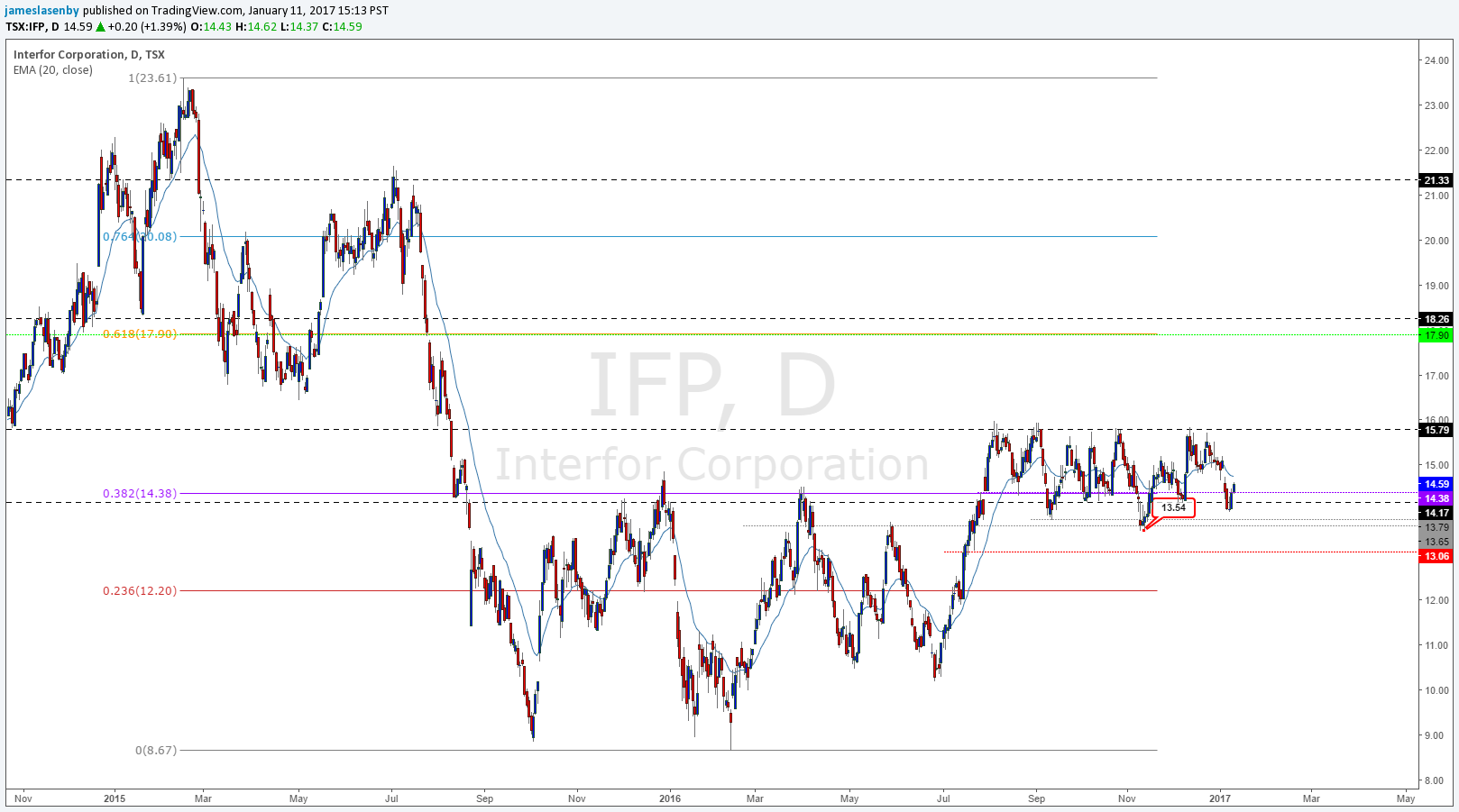
Task: Click the 2017 time axis label
Action: click(x=1220, y=798)
